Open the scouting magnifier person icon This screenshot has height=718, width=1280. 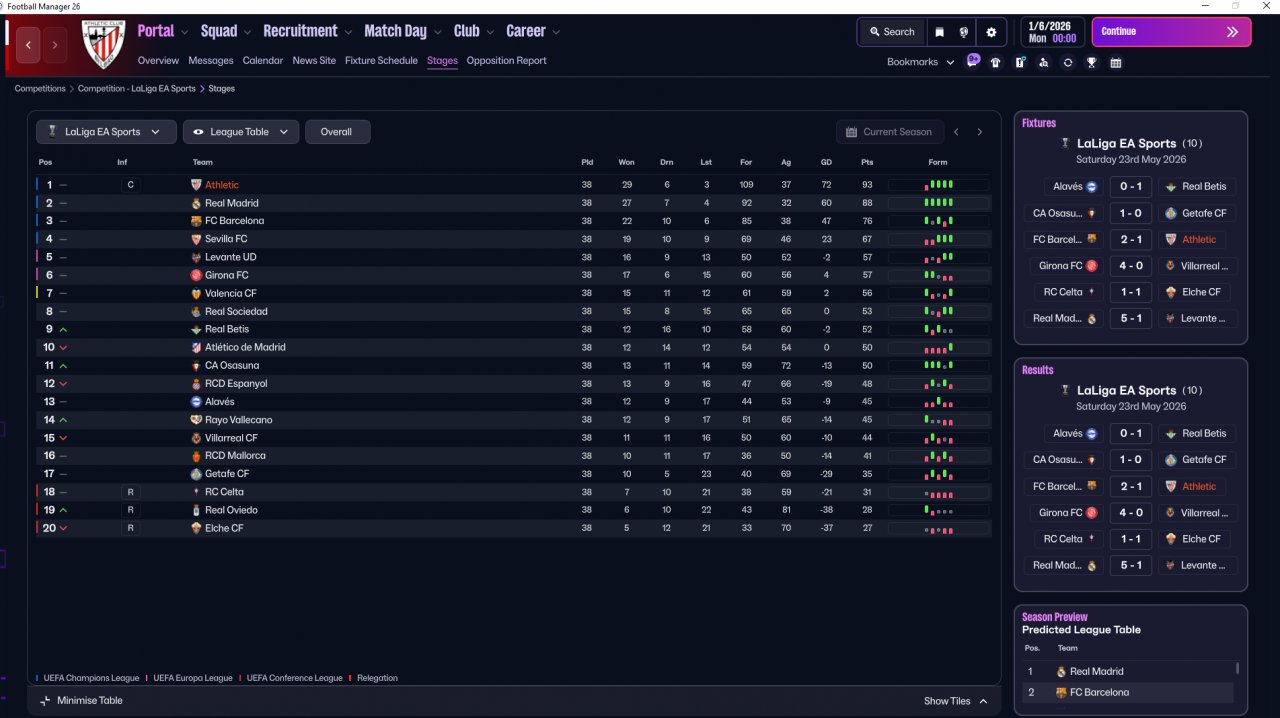(x=1044, y=62)
